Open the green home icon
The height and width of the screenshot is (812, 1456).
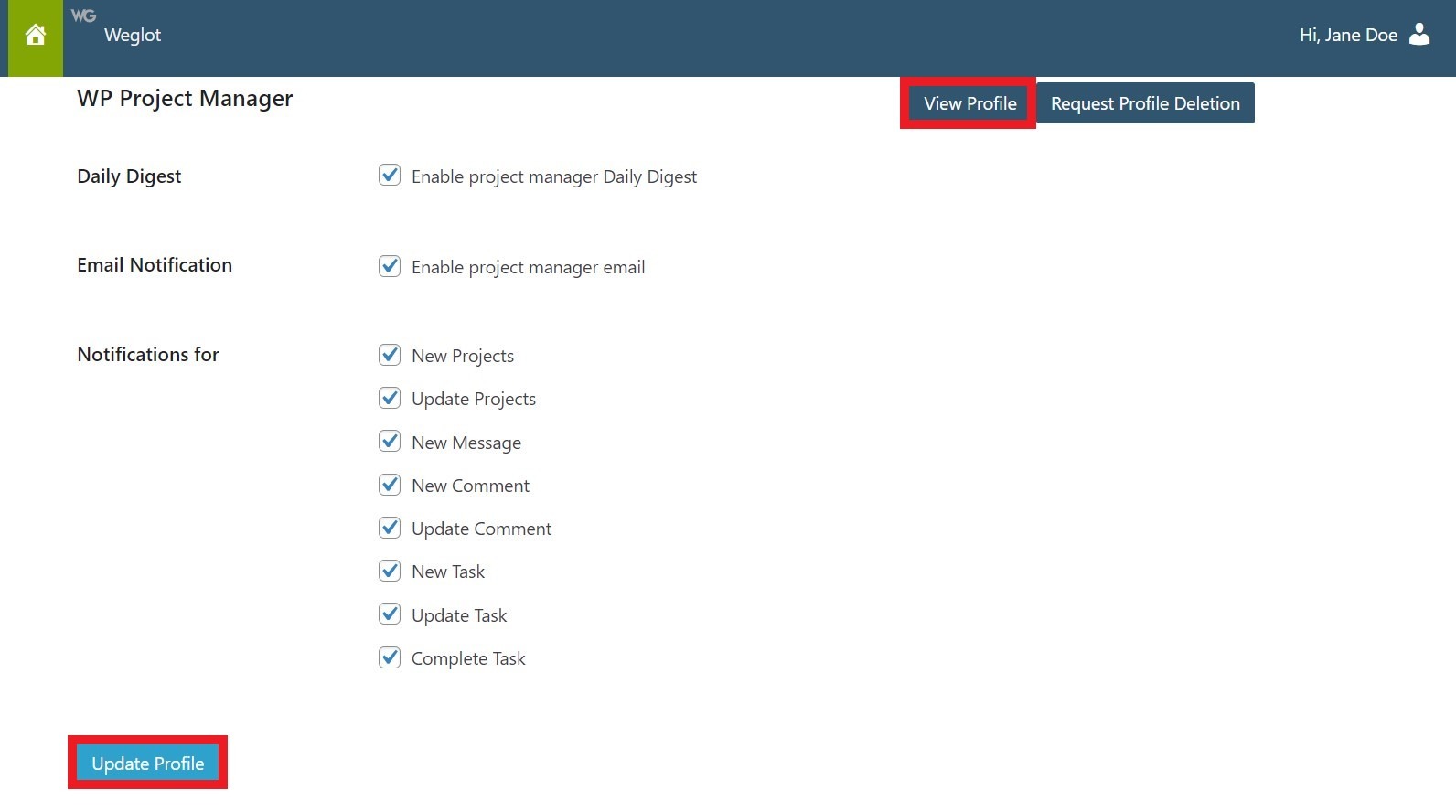pyautogui.click(x=36, y=36)
